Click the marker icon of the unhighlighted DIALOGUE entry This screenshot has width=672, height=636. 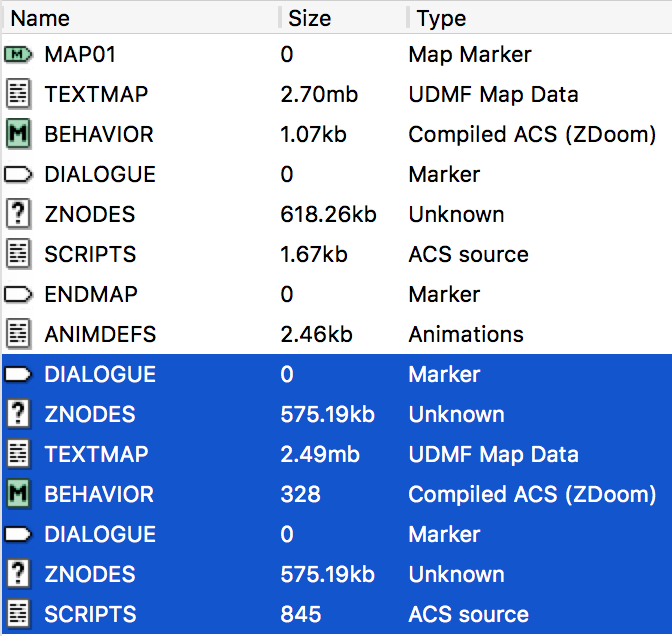point(18,174)
